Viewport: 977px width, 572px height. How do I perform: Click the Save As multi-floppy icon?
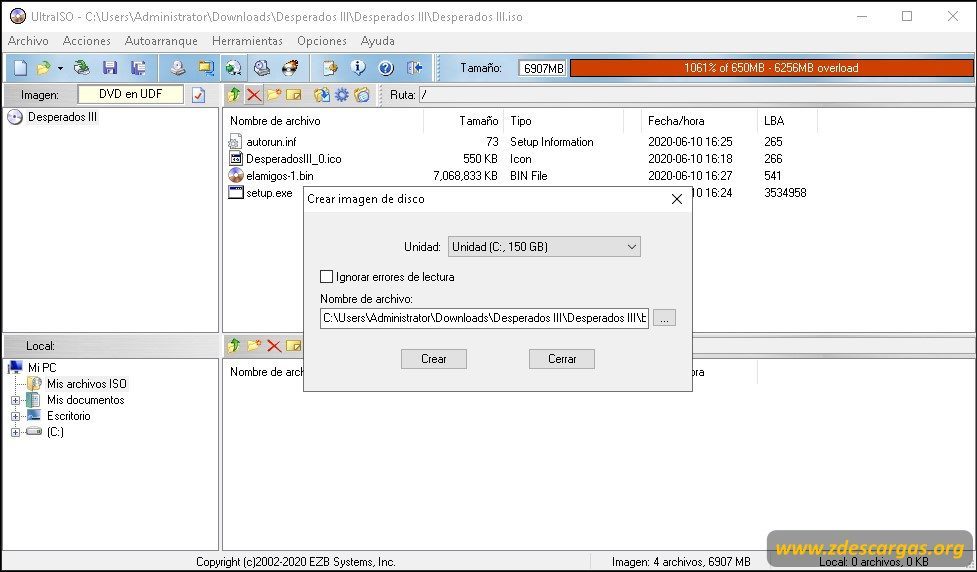click(x=138, y=68)
